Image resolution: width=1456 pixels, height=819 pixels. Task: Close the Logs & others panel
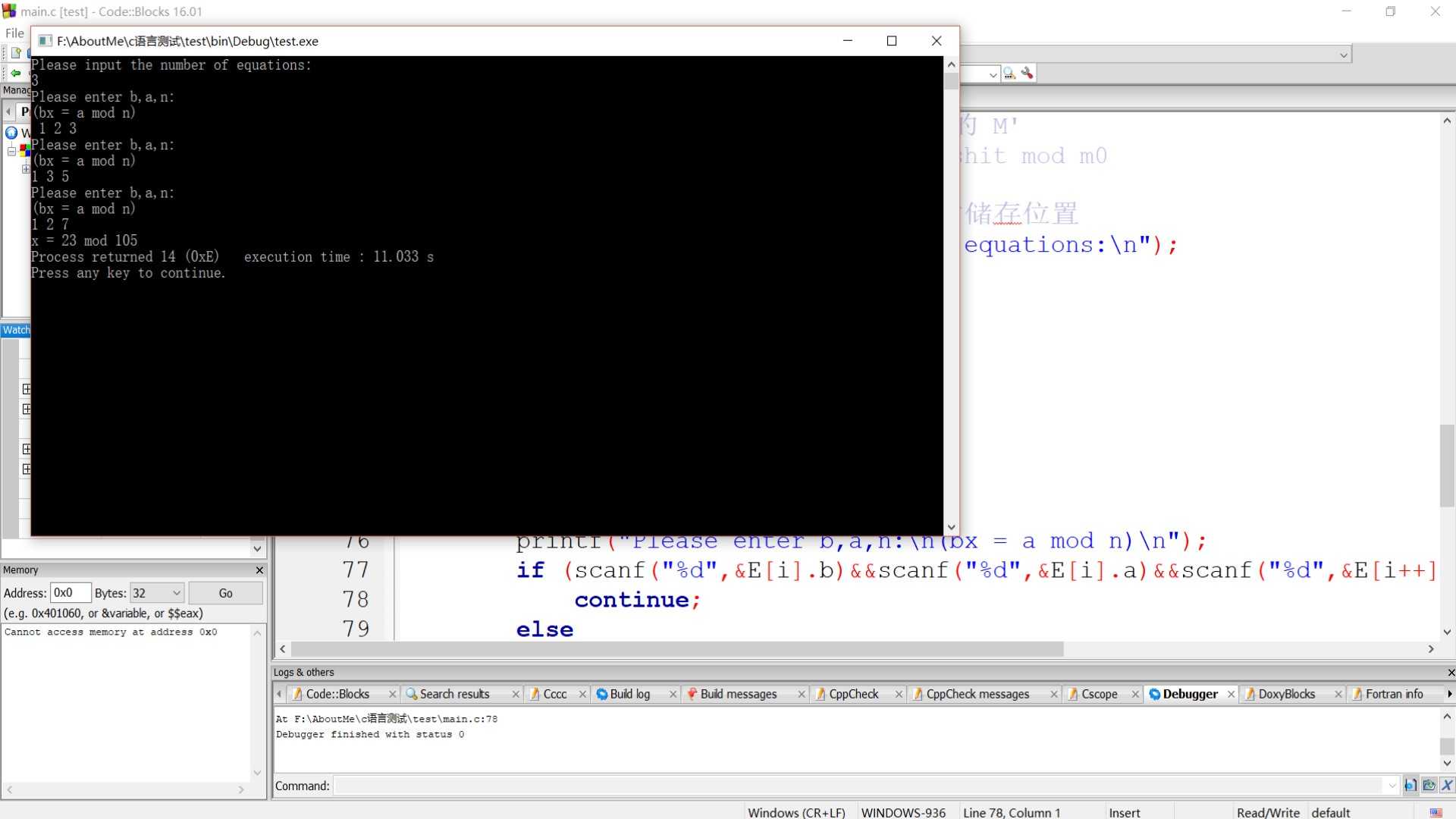coord(1450,673)
